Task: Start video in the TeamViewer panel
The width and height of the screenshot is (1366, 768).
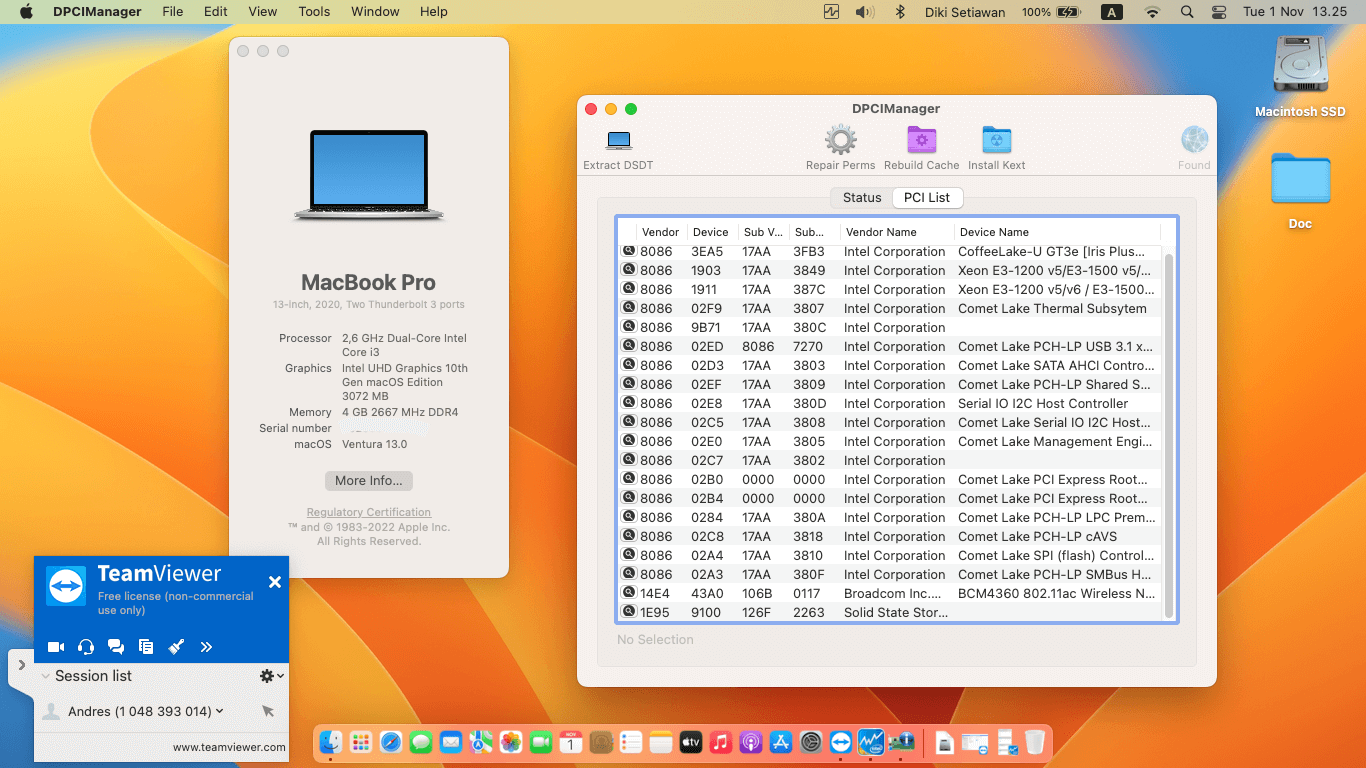Action: click(x=56, y=647)
